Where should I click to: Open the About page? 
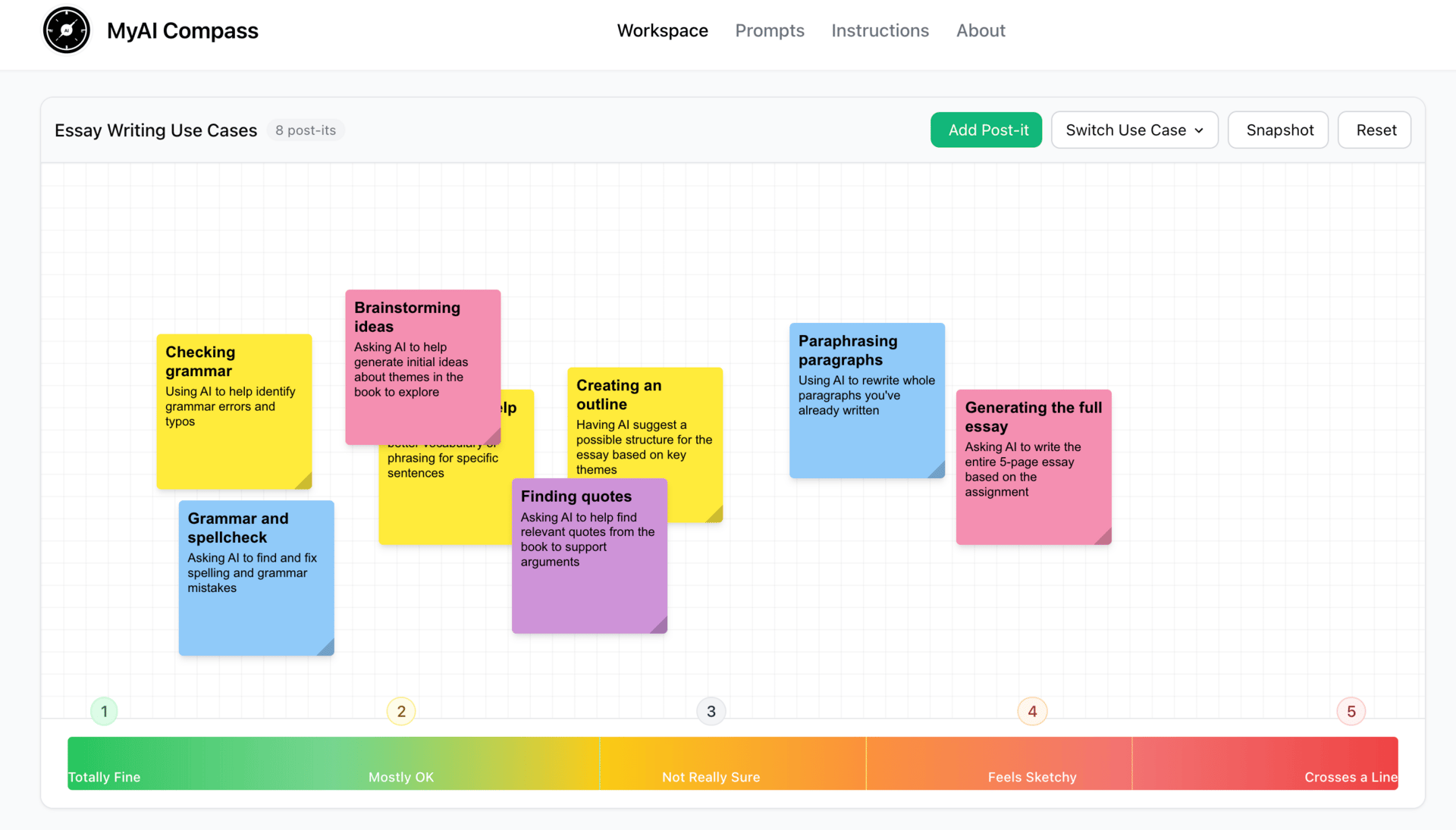[980, 30]
